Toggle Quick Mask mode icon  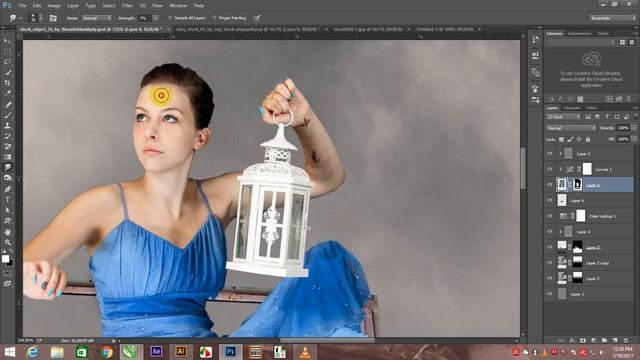coord(7,273)
